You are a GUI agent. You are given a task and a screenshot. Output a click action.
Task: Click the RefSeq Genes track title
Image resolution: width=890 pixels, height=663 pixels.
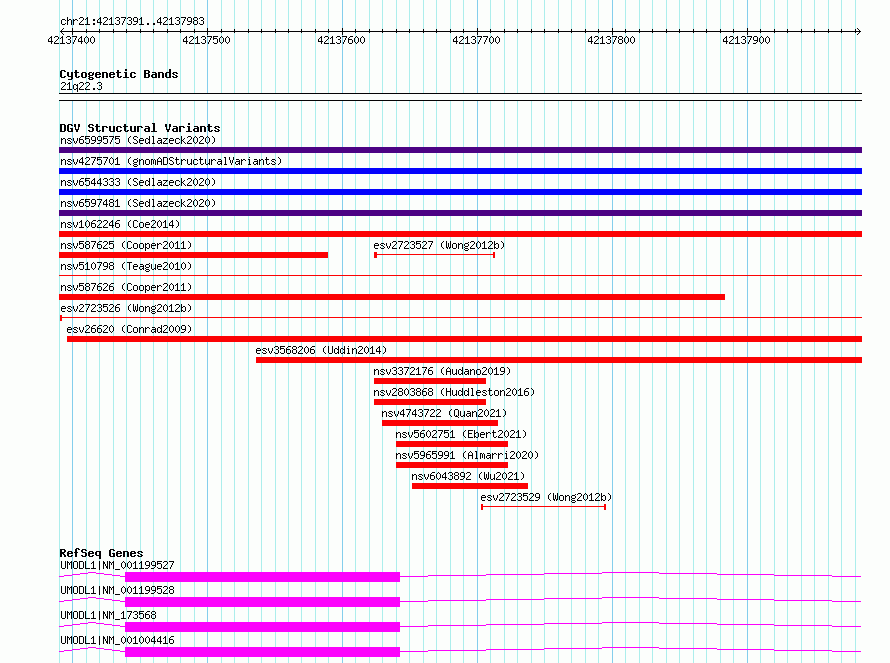pos(101,553)
